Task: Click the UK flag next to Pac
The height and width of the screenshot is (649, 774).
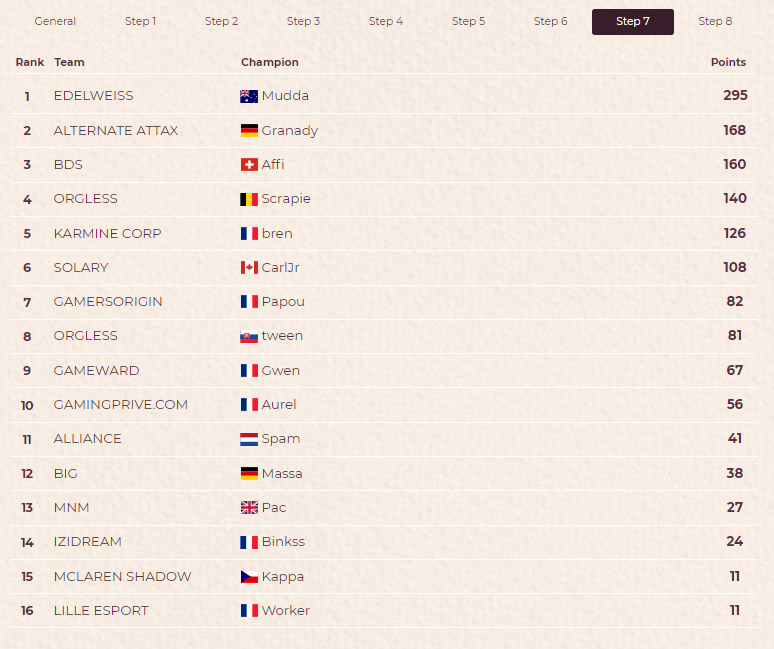Action: click(249, 507)
